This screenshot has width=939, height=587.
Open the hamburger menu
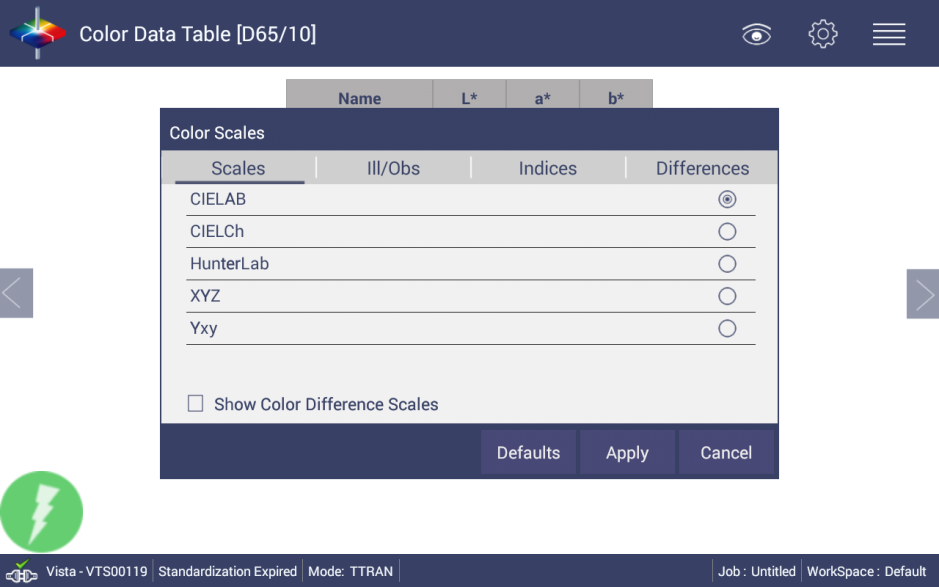889,34
